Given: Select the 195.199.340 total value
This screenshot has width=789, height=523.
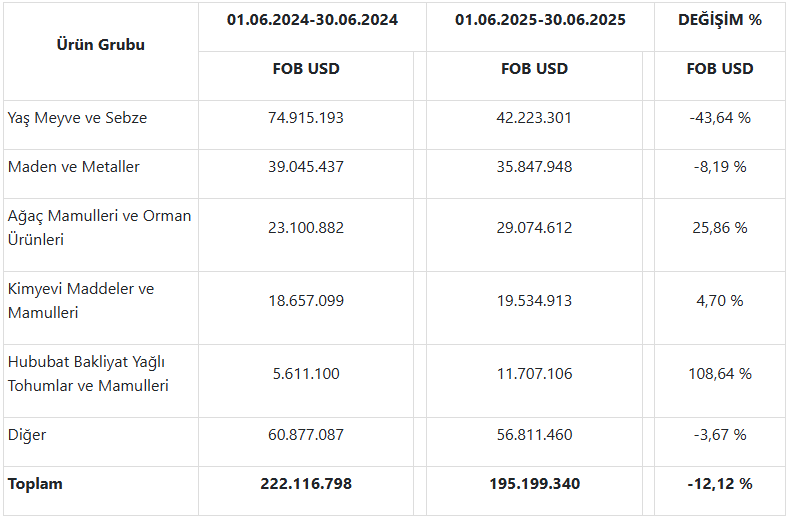Looking at the screenshot, I should [534, 484].
